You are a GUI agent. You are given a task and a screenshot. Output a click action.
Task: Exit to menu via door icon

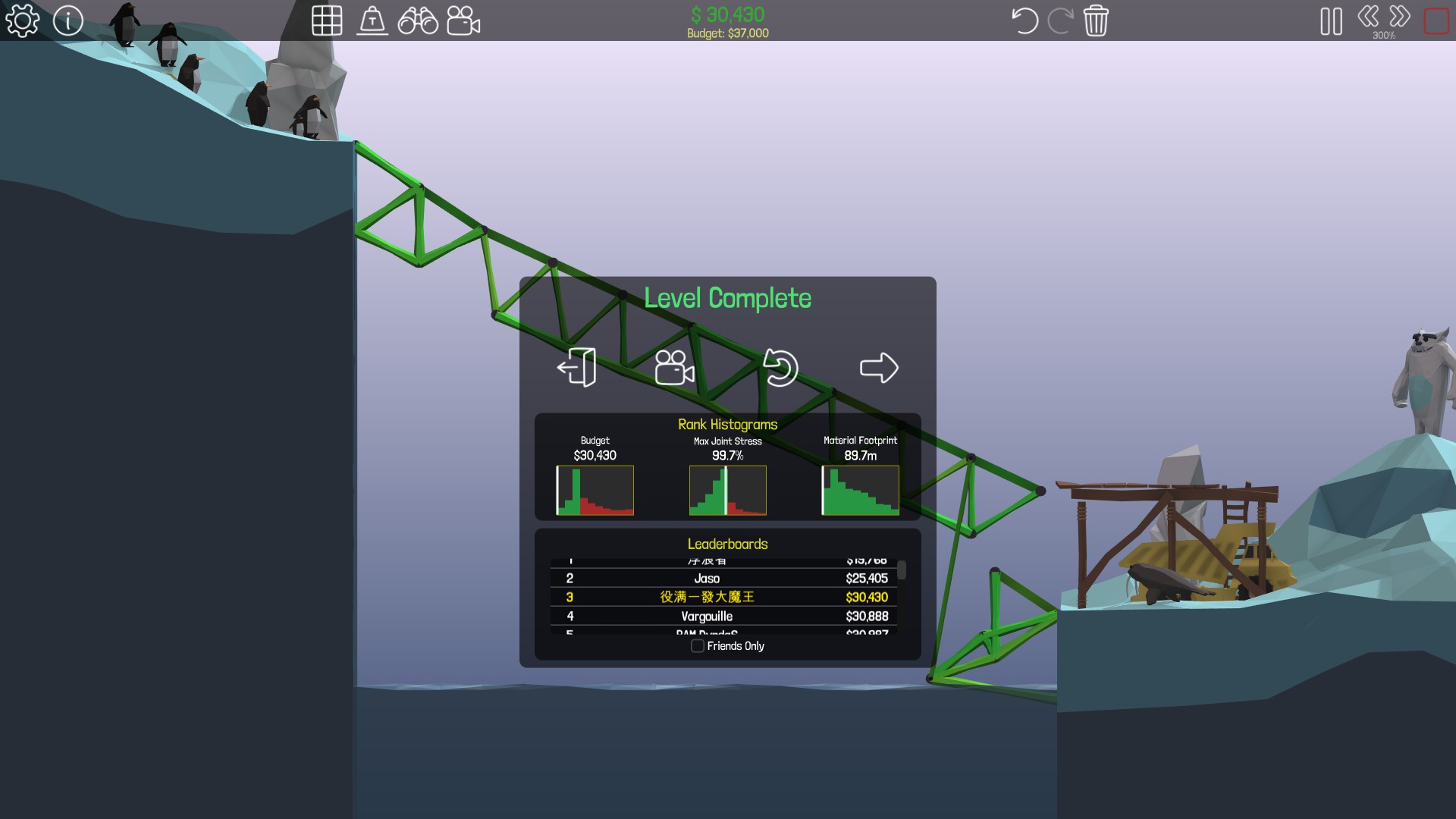577,368
